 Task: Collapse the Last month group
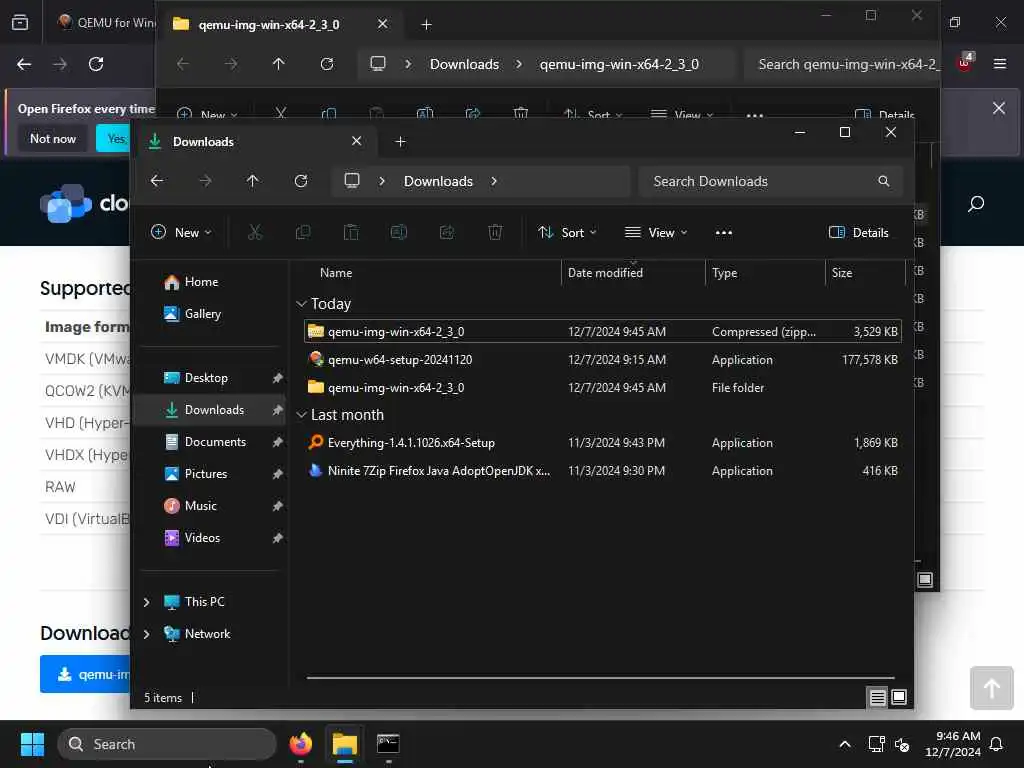[301, 415]
